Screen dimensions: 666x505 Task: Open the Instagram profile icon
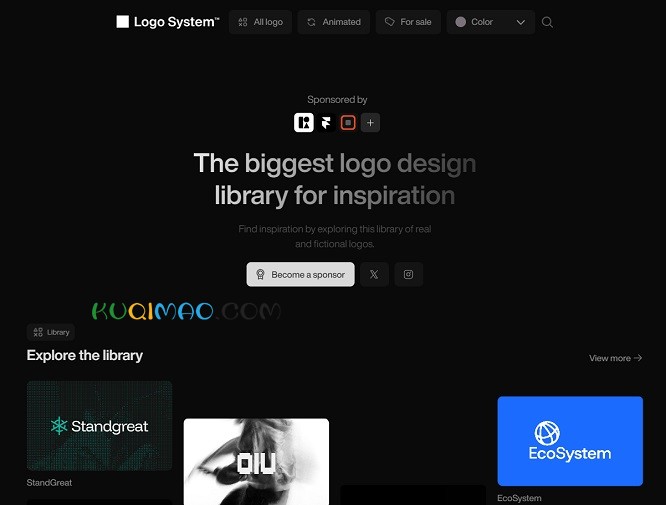tap(408, 274)
